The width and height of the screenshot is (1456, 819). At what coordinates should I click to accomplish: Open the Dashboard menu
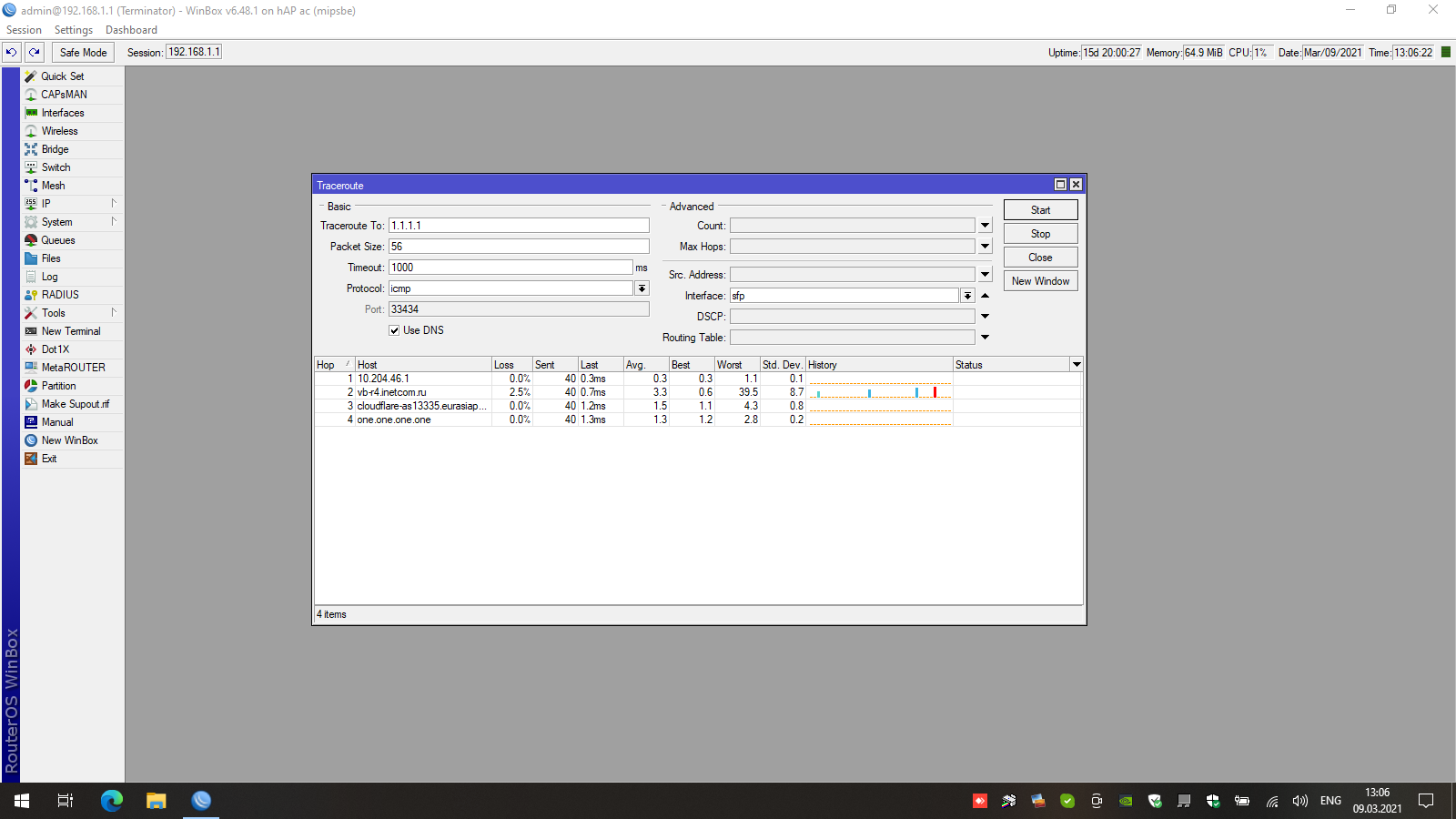pyautogui.click(x=131, y=30)
